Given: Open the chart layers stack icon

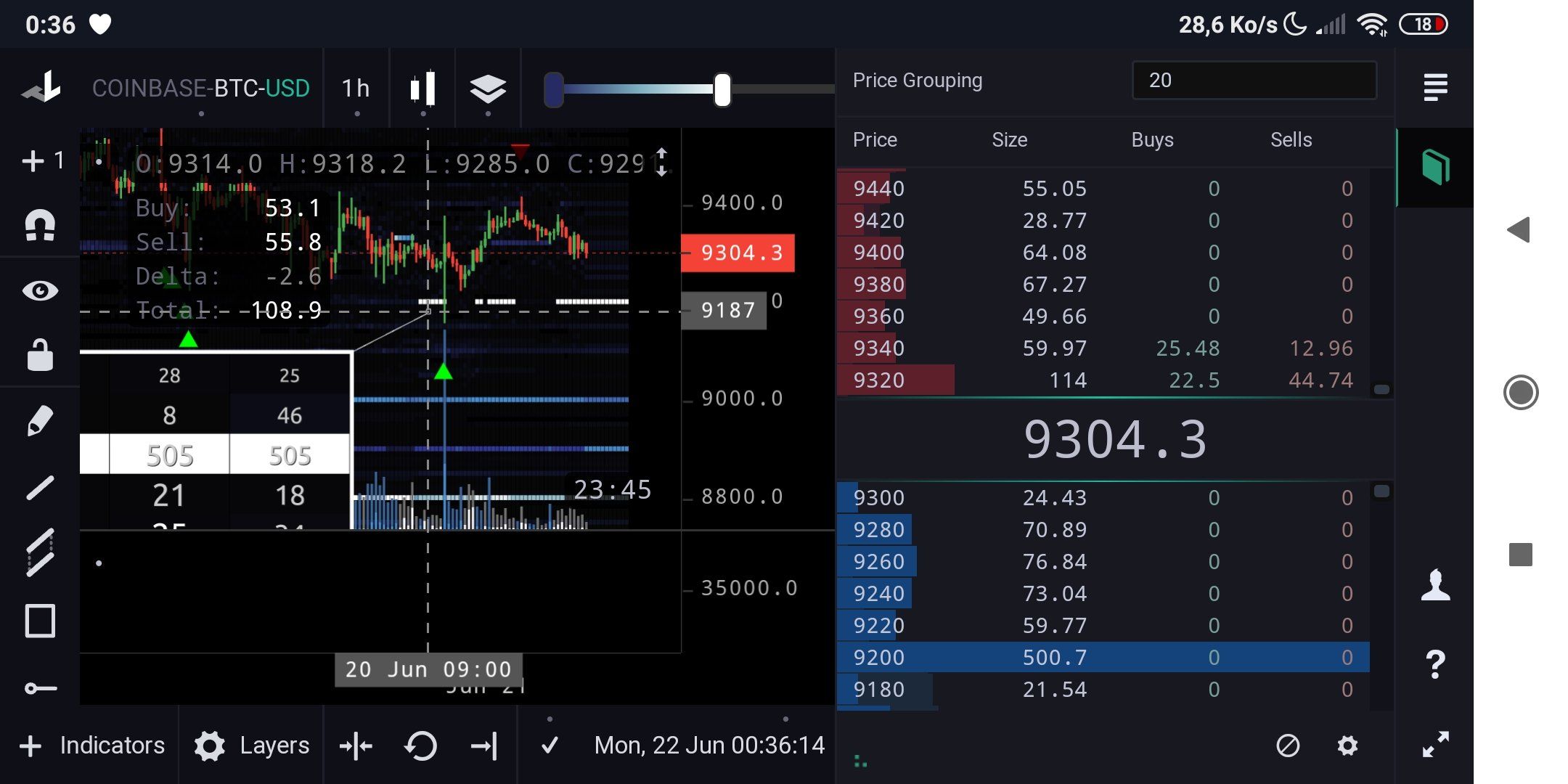Looking at the screenshot, I should click(x=487, y=89).
